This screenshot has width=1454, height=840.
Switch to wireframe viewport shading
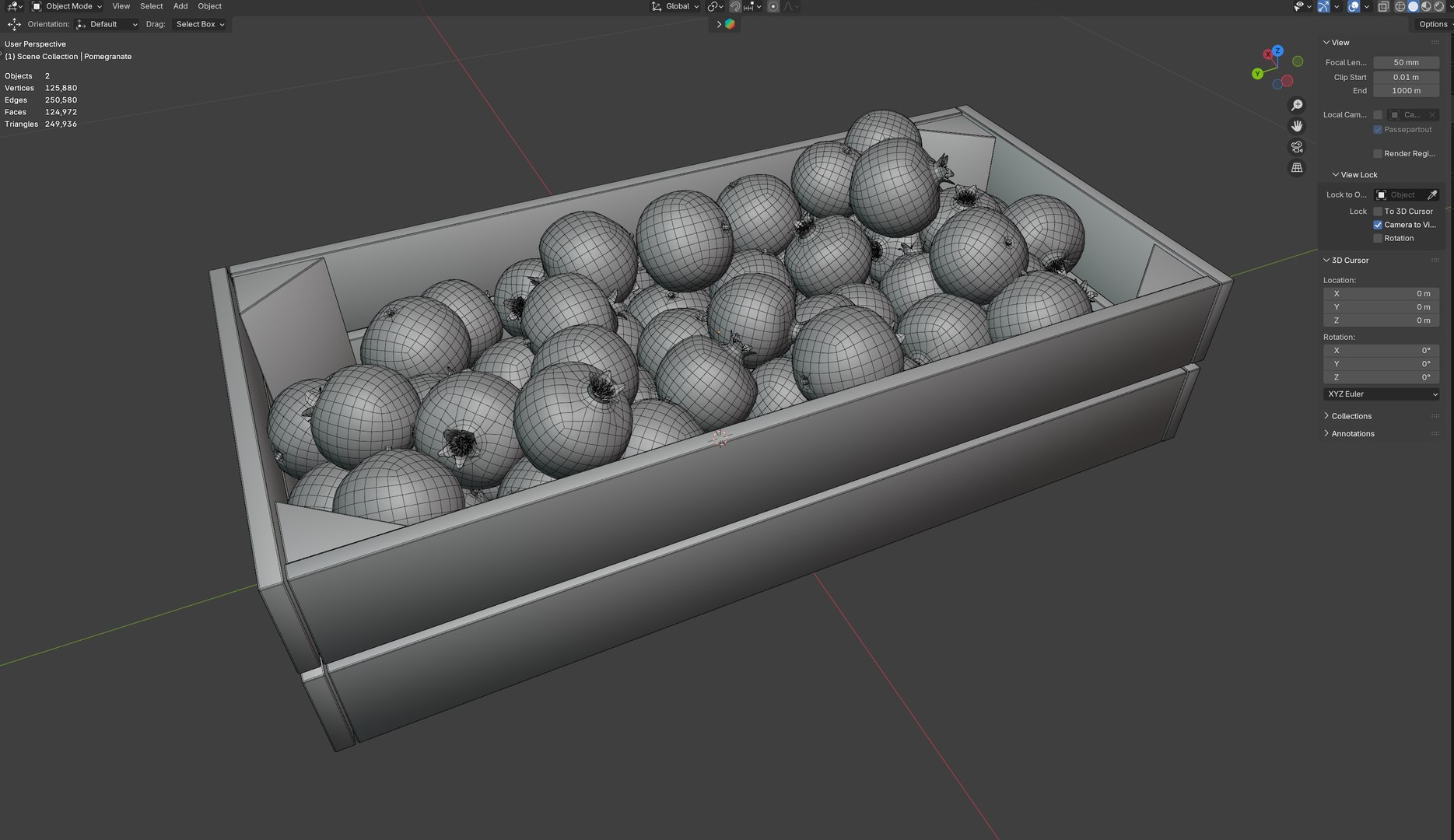1400,6
